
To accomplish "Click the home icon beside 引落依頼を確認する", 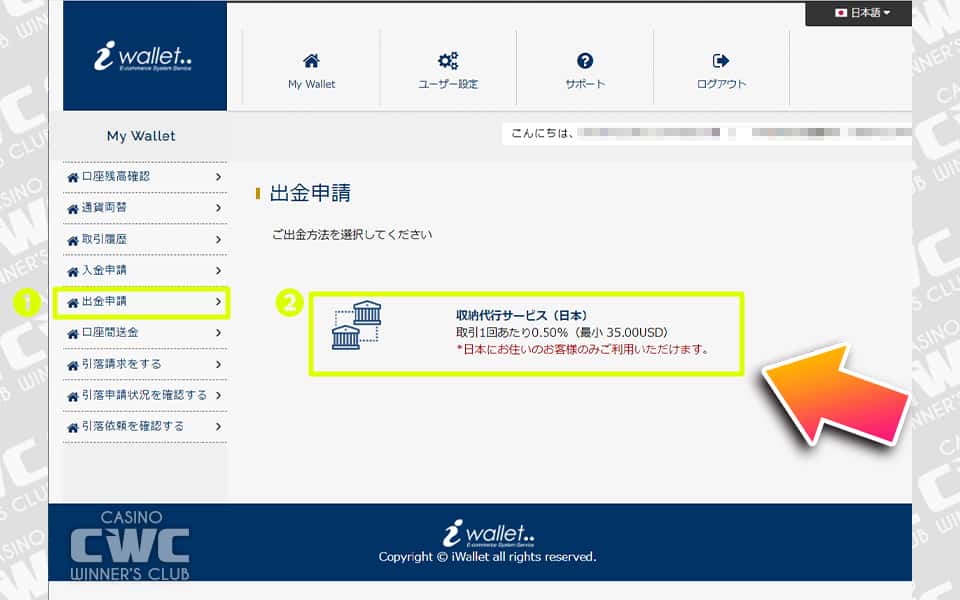I will pyautogui.click(x=73, y=427).
